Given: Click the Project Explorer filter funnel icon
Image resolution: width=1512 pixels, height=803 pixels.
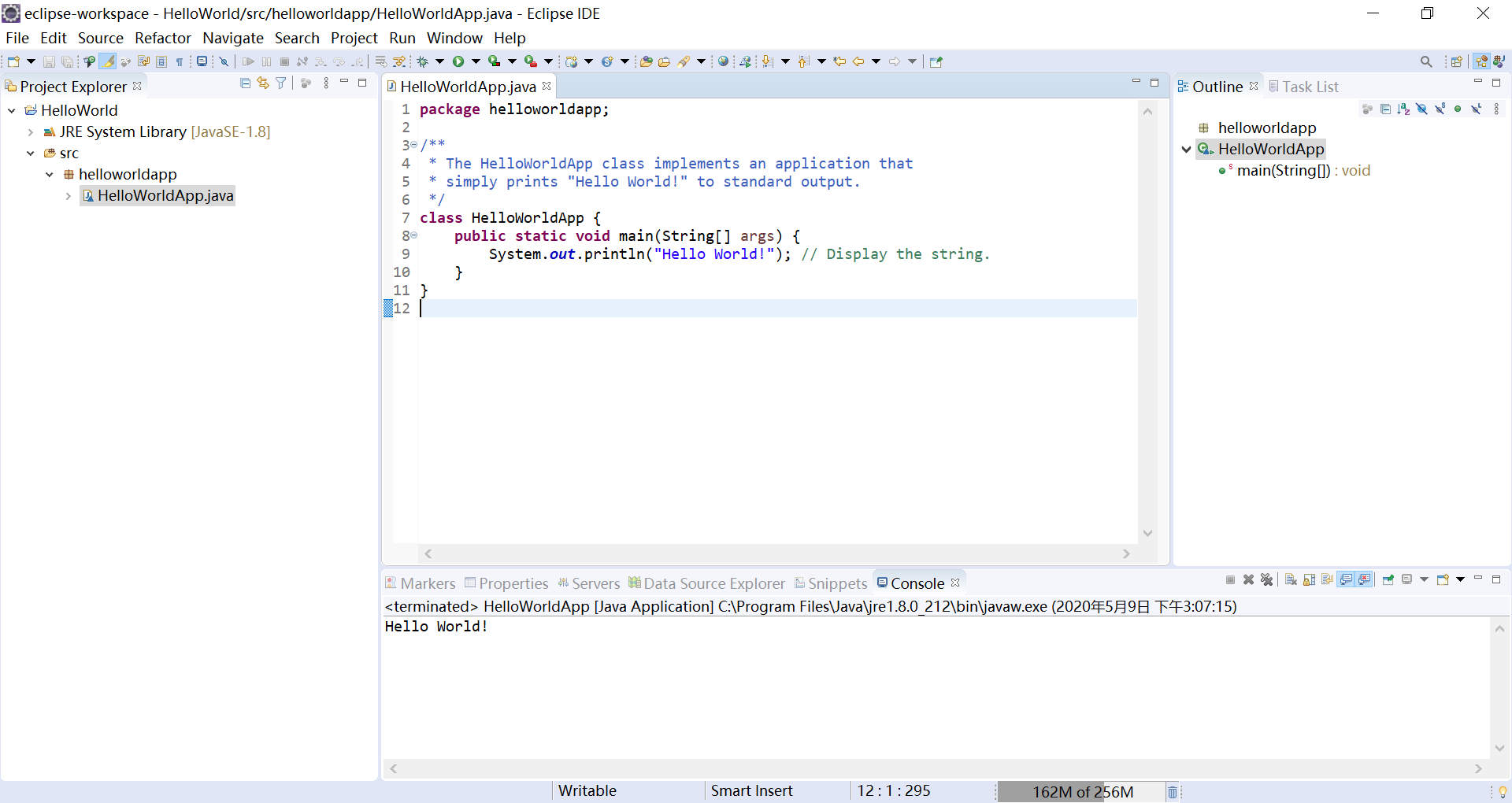Looking at the screenshot, I should (280, 83).
